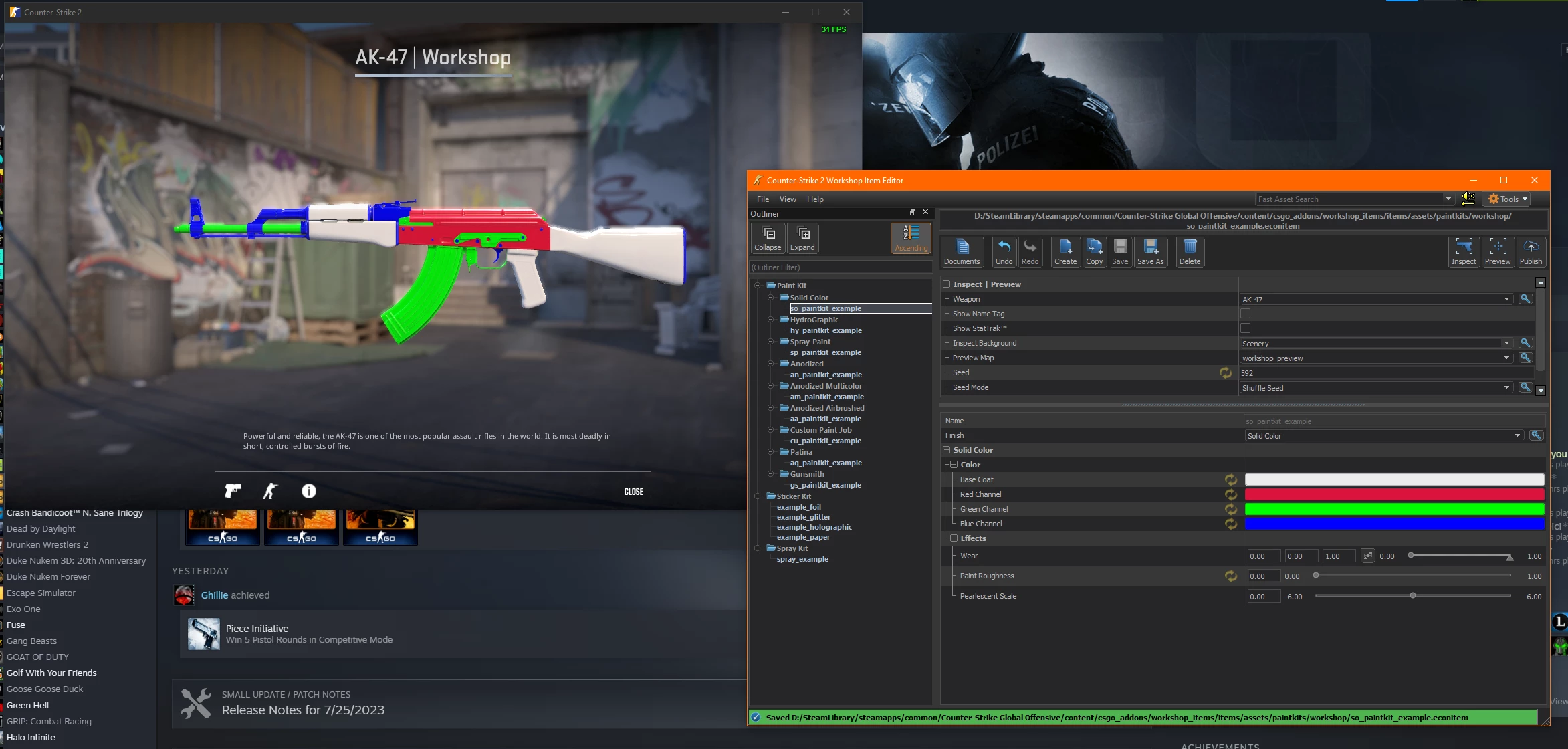Open the Ghillie profile link
The height and width of the screenshot is (749, 1568).
click(x=215, y=595)
